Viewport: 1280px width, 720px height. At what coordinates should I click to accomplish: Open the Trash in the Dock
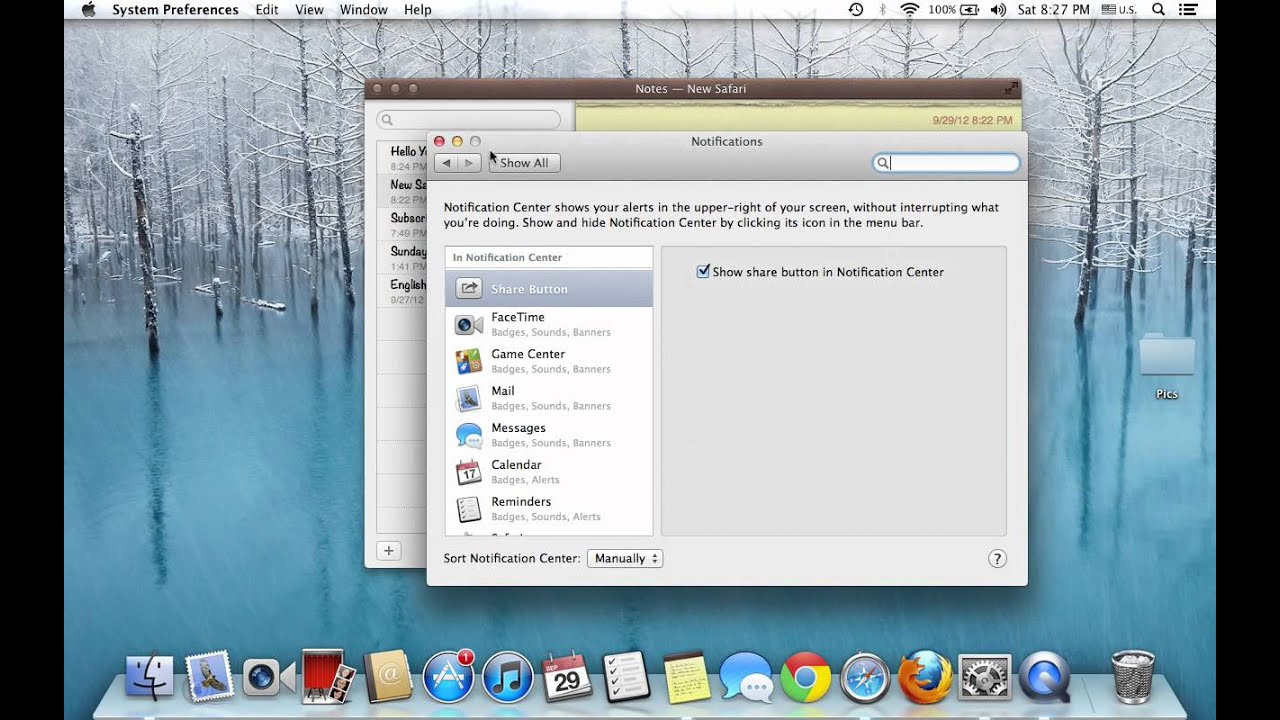1133,676
